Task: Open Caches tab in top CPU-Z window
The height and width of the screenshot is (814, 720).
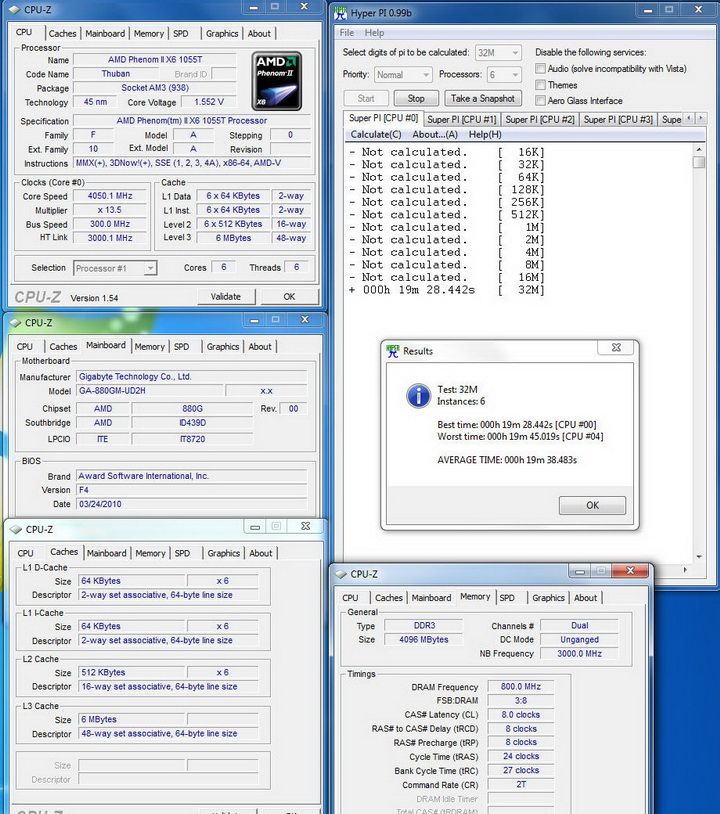Action: coord(62,33)
